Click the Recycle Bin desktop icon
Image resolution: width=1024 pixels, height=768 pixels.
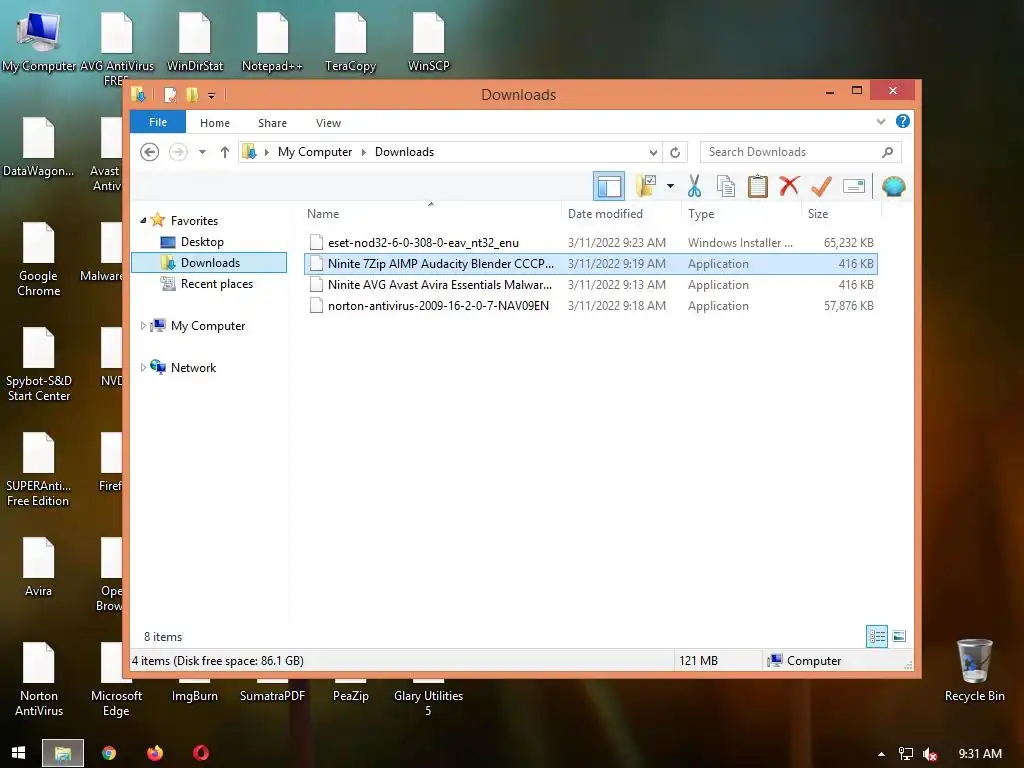pos(974,671)
